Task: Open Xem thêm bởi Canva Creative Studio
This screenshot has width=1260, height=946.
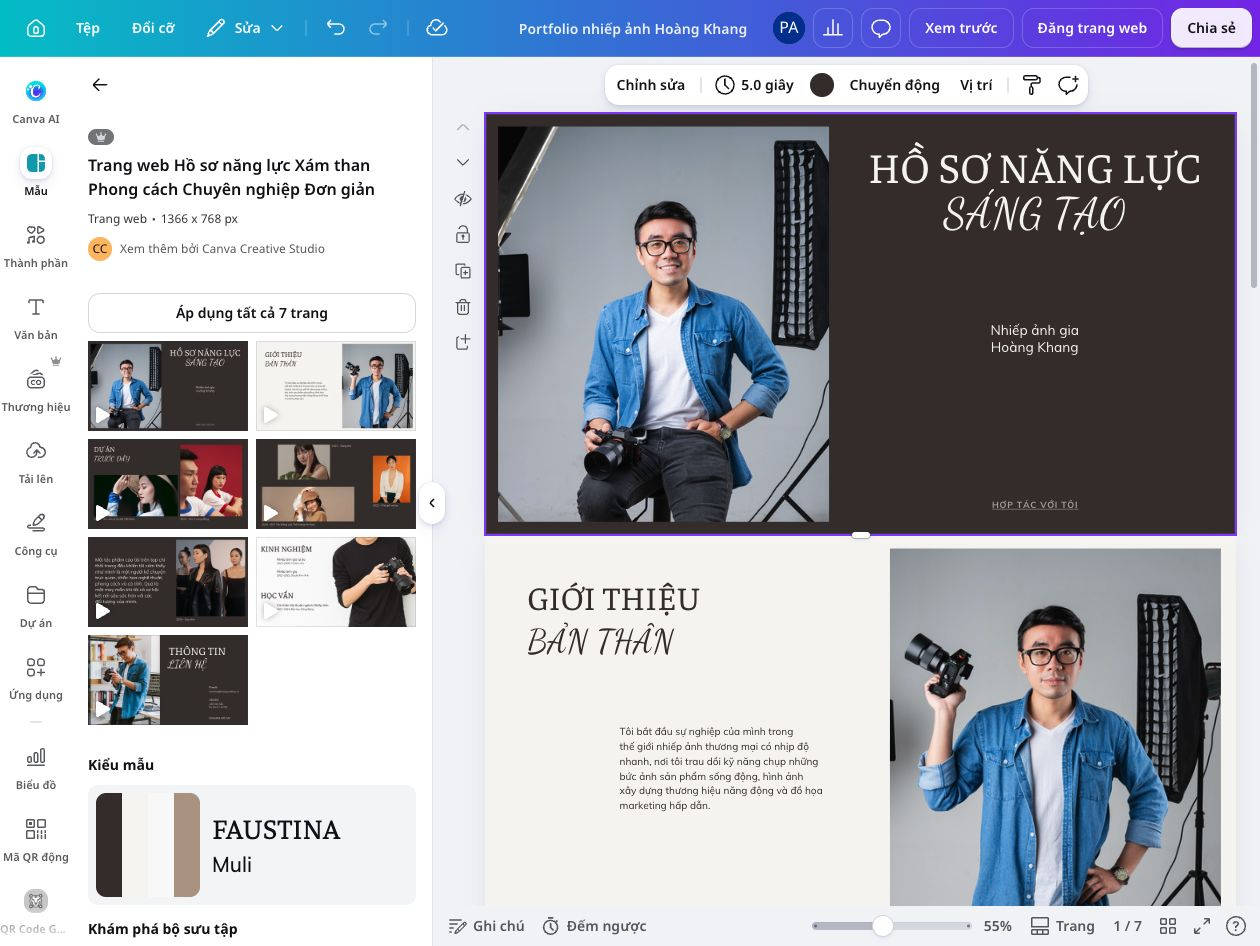Action: coord(222,249)
